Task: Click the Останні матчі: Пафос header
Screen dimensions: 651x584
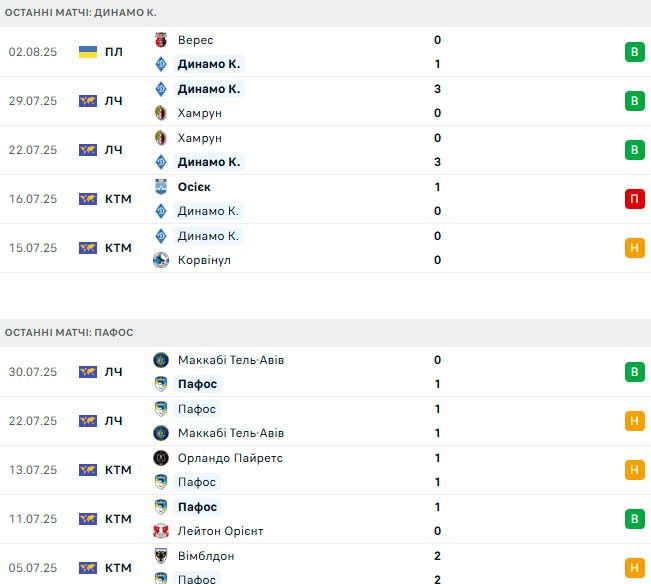Action: [69, 332]
